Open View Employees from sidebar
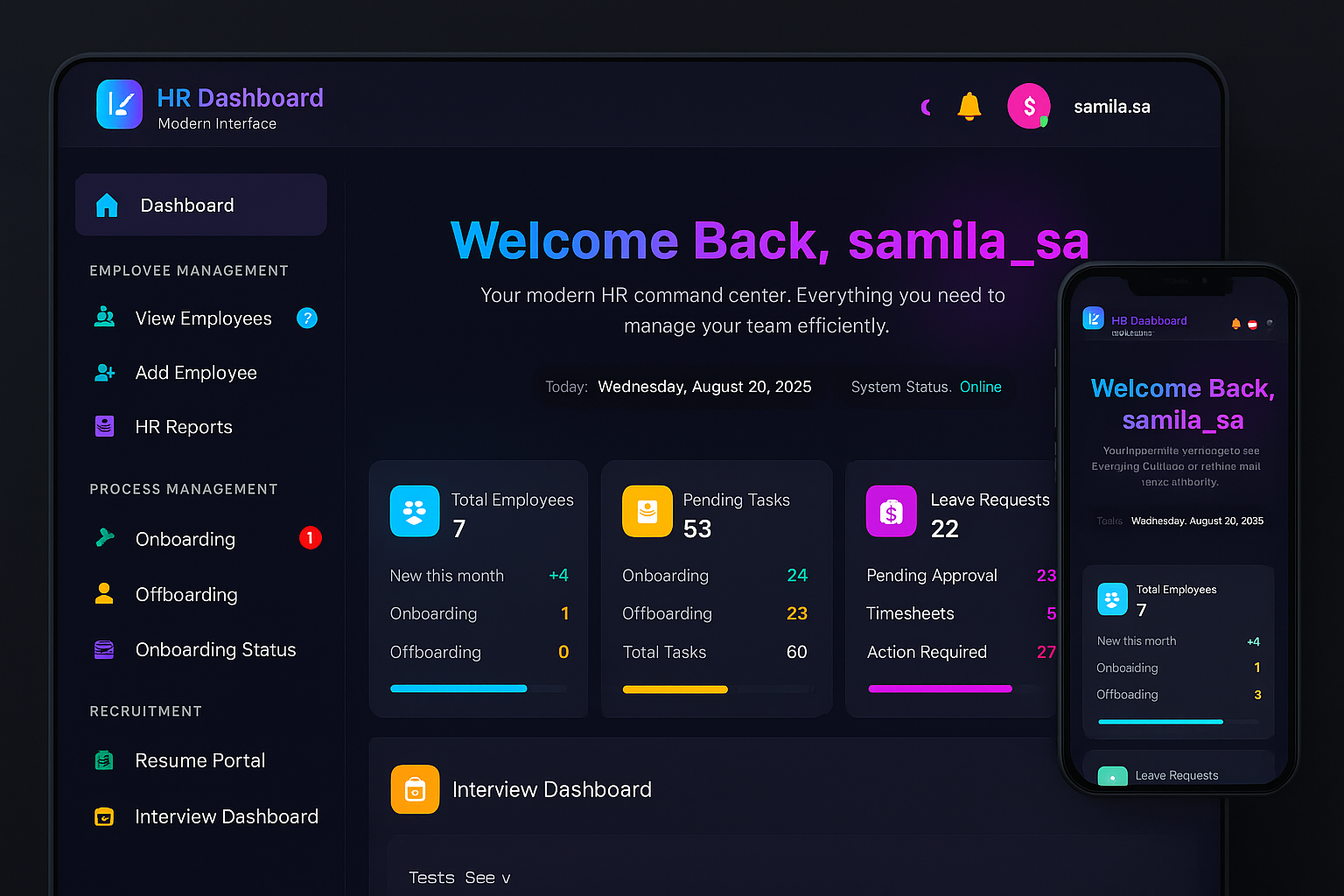 click(x=203, y=318)
